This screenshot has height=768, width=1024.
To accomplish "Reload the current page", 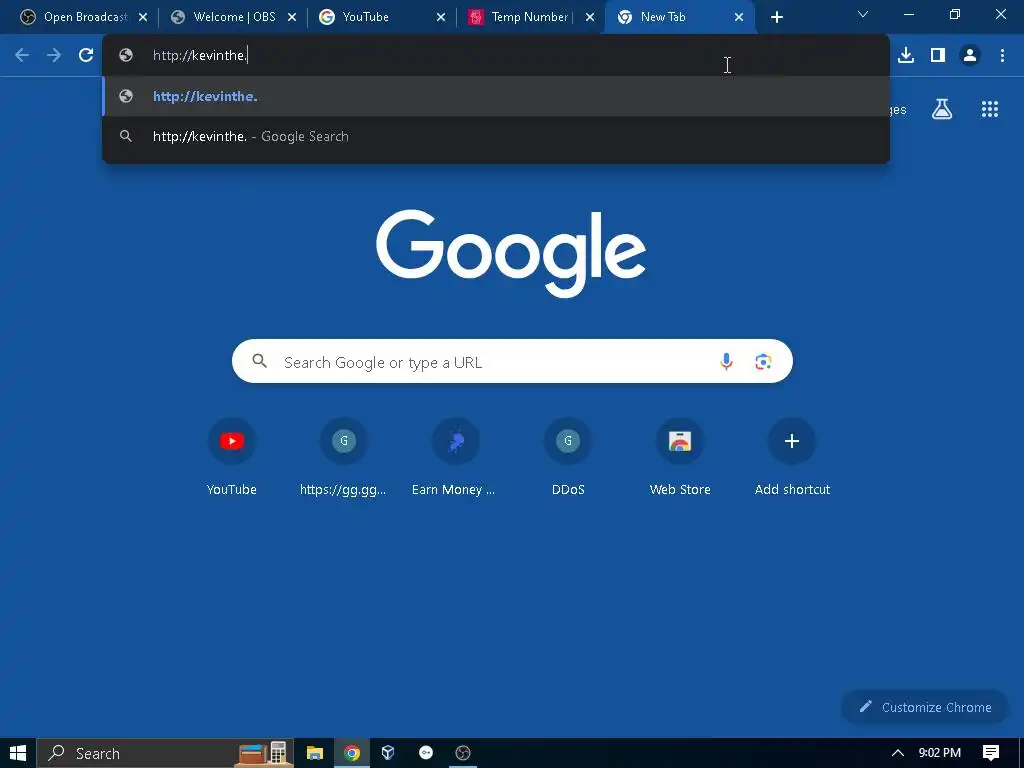I will click(x=86, y=56).
